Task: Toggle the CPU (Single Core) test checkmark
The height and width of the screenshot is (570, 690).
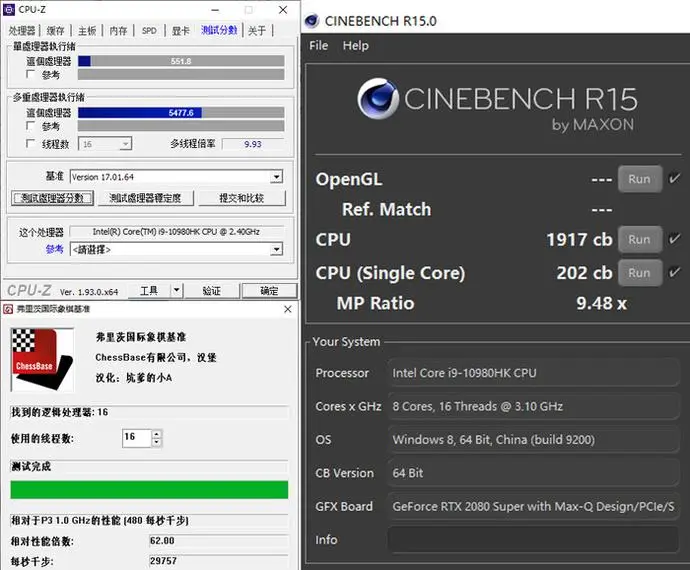Action: [x=674, y=272]
